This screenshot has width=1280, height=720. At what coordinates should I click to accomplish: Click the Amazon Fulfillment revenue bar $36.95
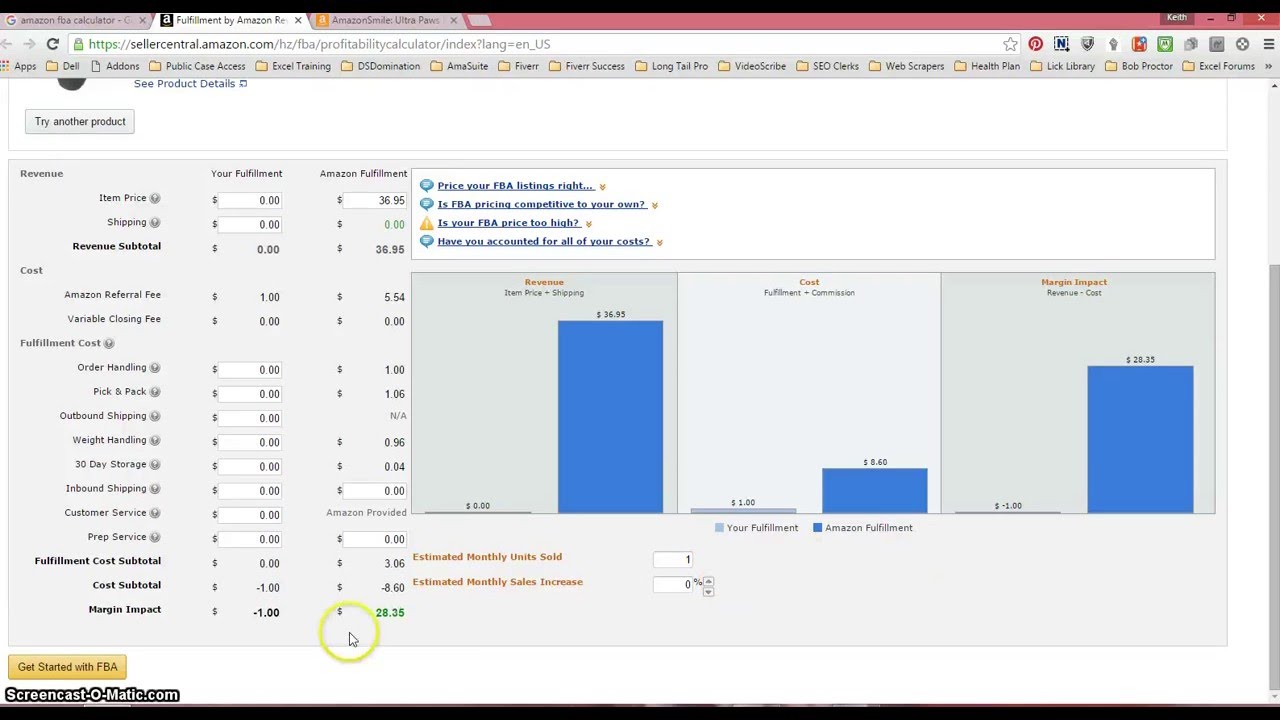(610, 417)
